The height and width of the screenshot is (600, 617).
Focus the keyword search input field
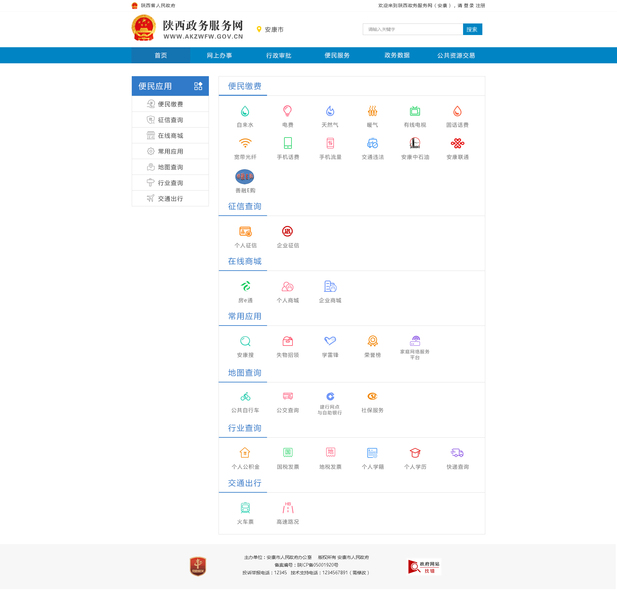pyautogui.click(x=412, y=29)
